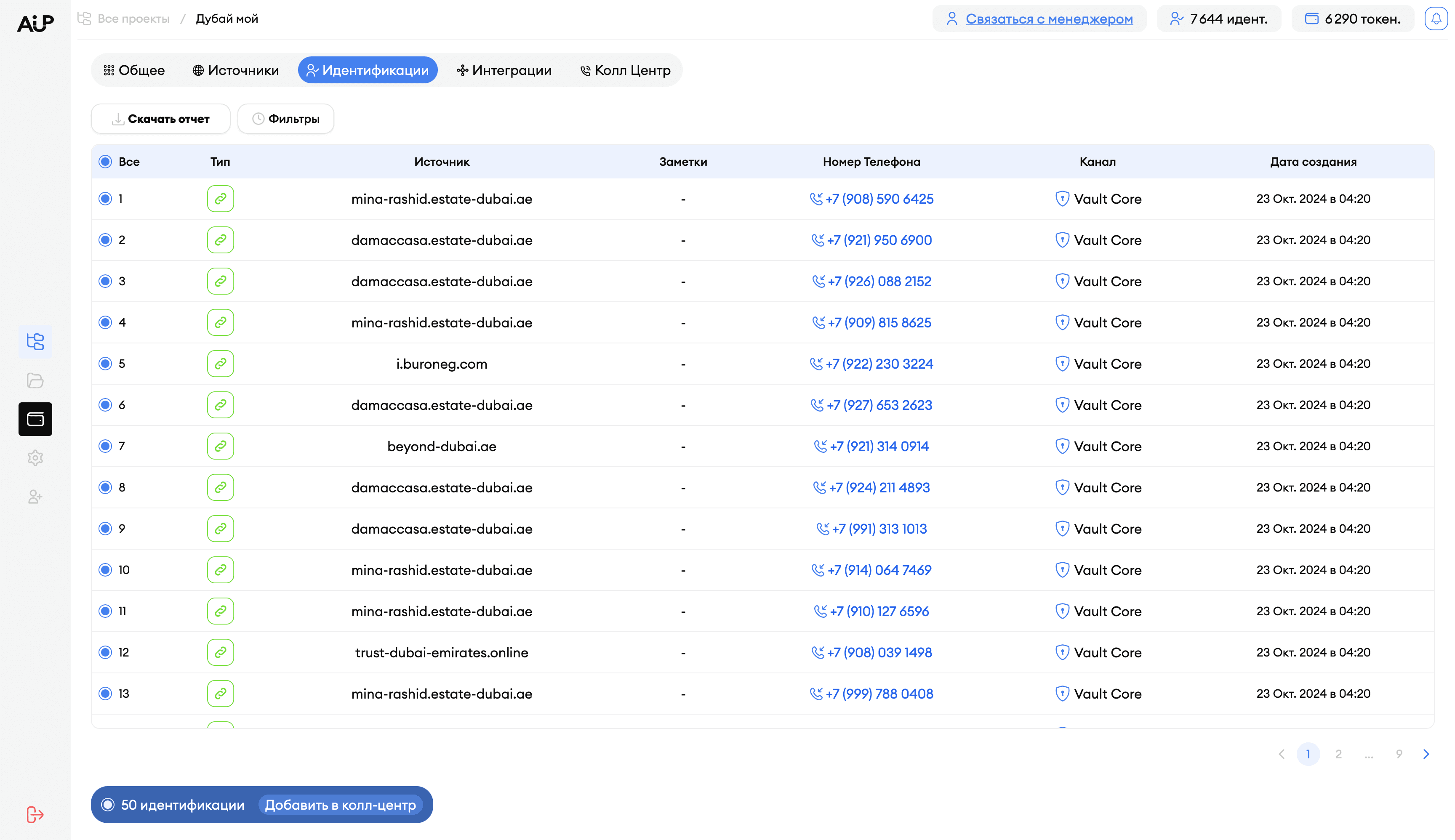
Task: Open settings gear in sidebar
Action: (35, 458)
